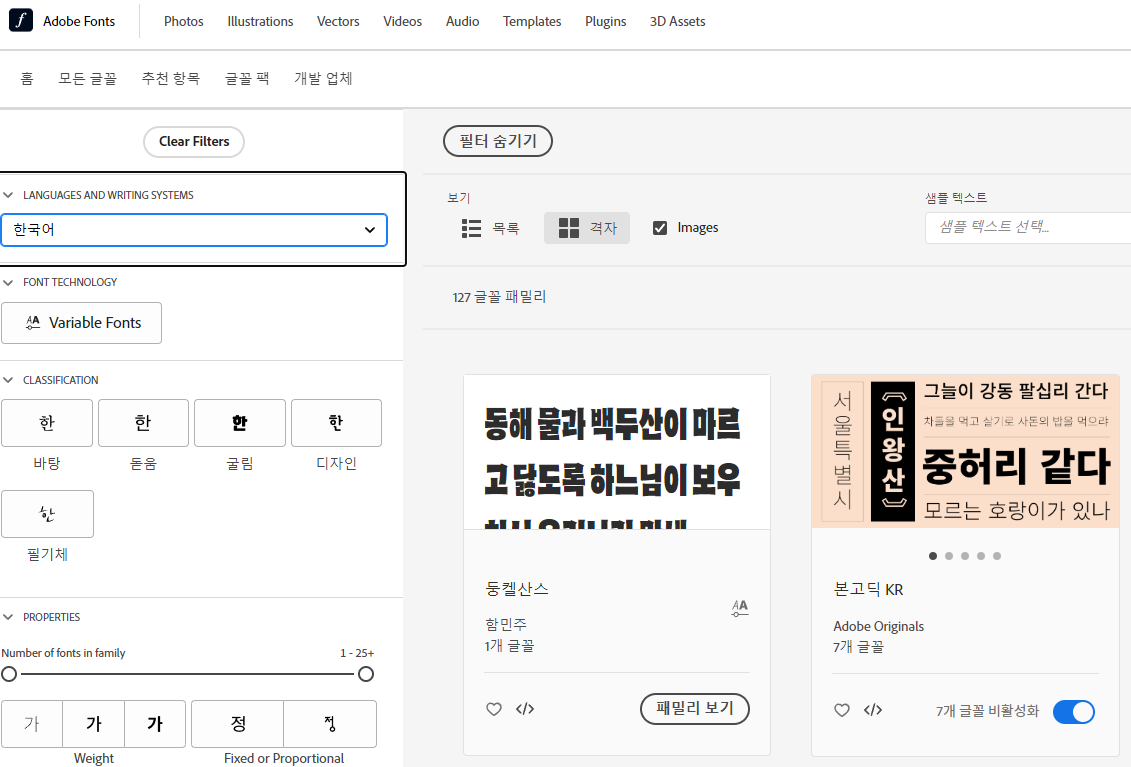Viewport: 1131px width, 767px height.
Task: Collapse Languages and Writing Systems section
Action: coord(9,195)
